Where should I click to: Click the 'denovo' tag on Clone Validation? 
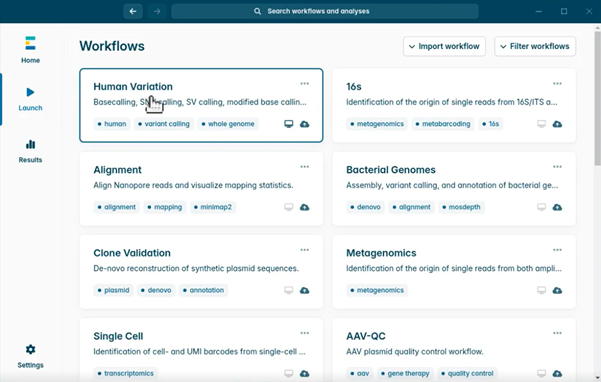[x=156, y=290]
